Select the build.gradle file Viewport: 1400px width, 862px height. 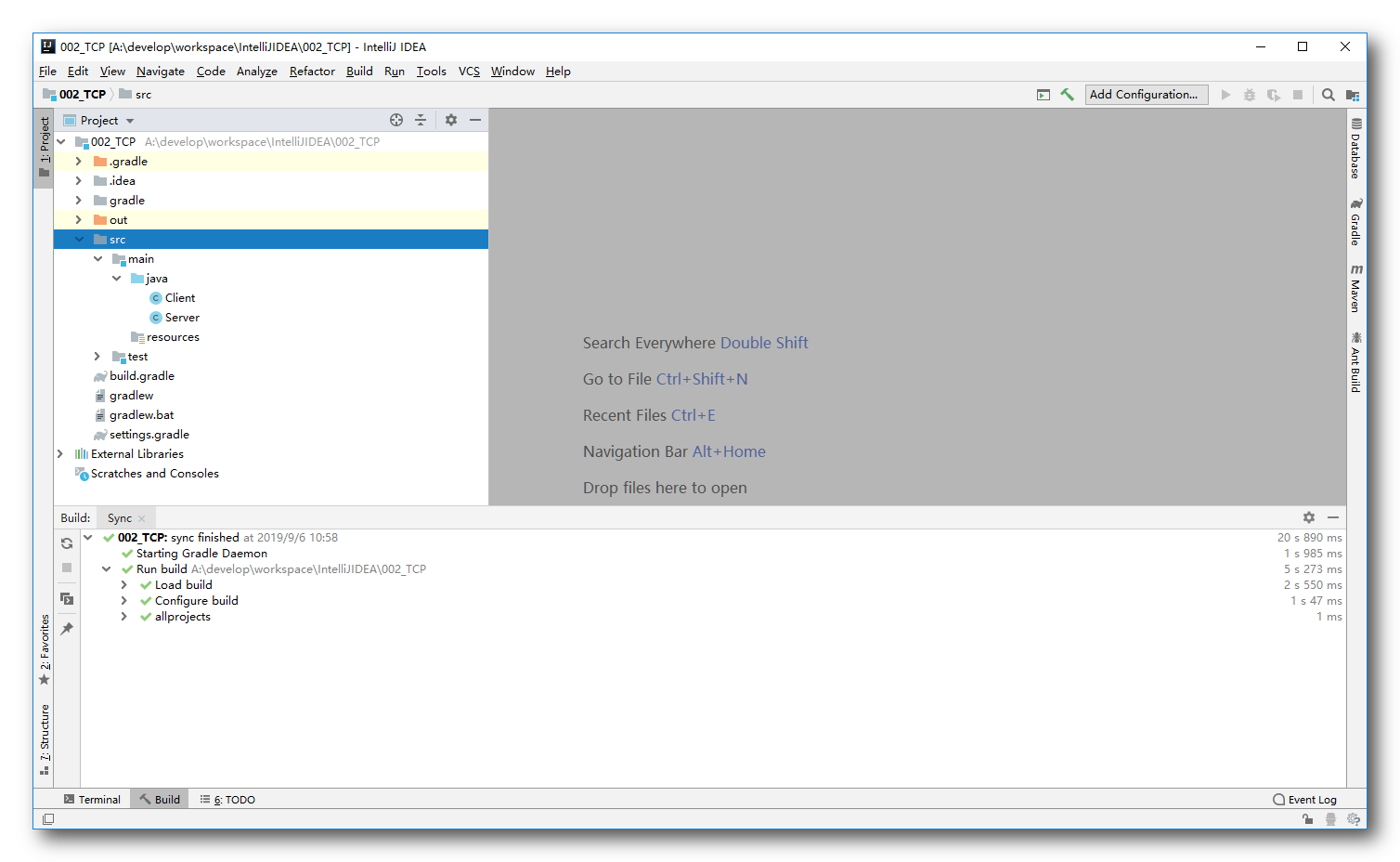134,376
